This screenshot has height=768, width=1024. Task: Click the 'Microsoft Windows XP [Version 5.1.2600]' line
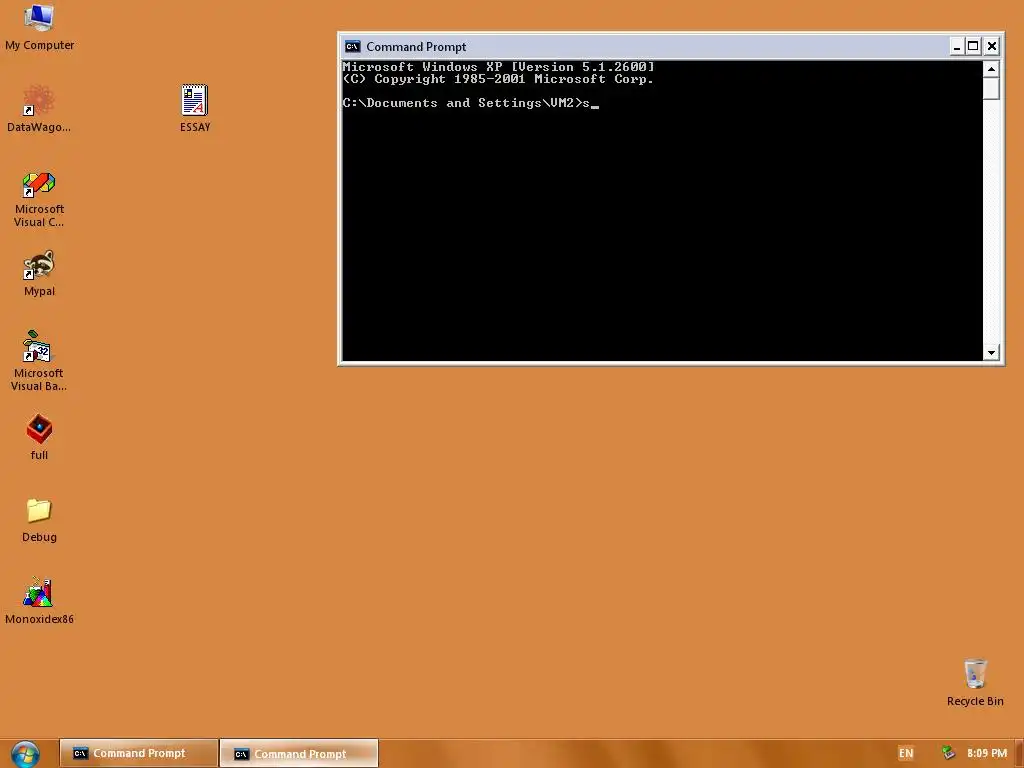click(x=498, y=67)
